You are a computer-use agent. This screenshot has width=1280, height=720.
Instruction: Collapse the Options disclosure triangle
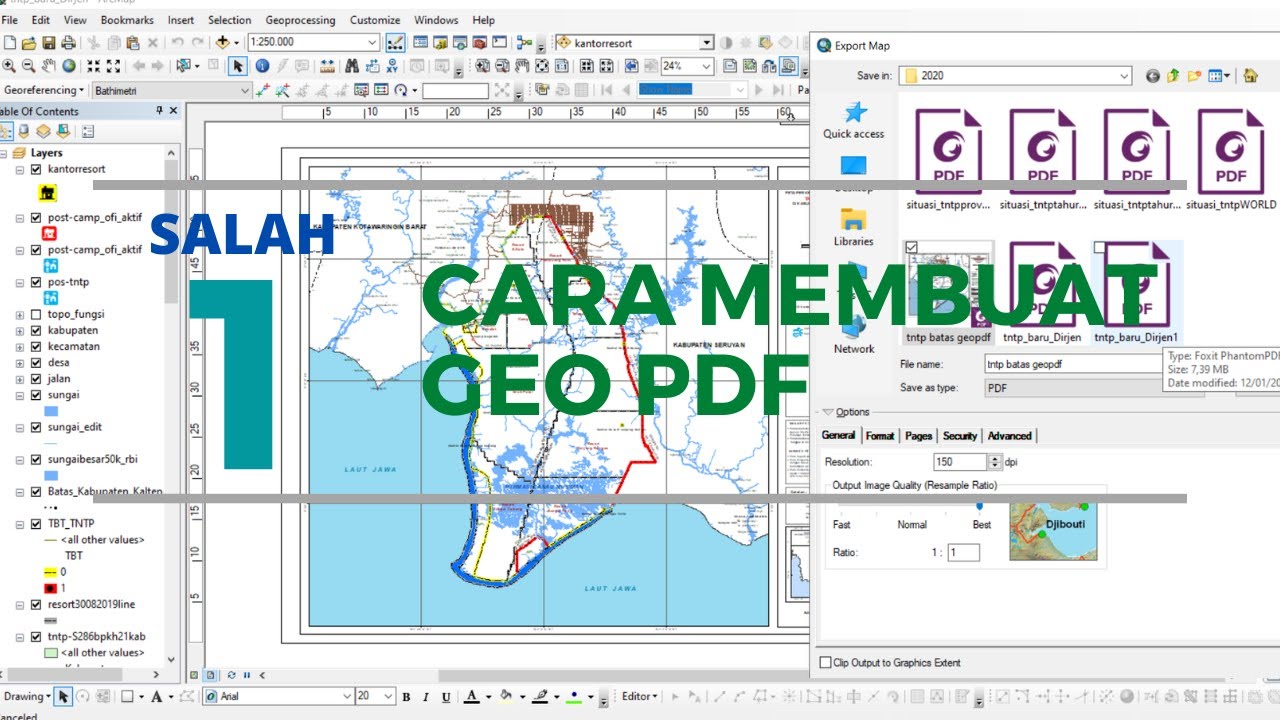828,412
